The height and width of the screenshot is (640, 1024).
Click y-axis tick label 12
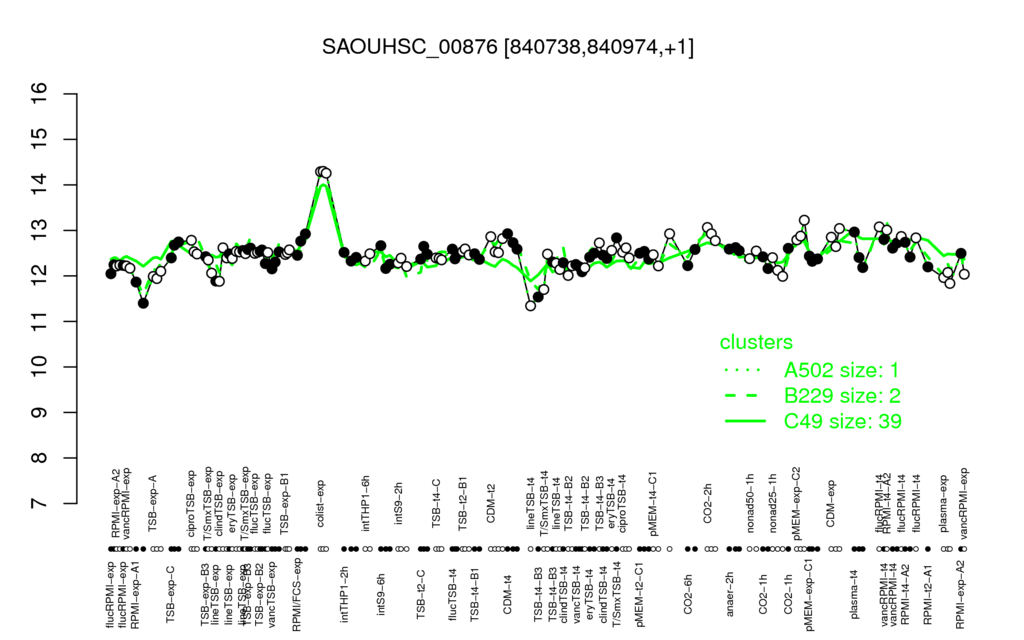(x=40, y=276)
